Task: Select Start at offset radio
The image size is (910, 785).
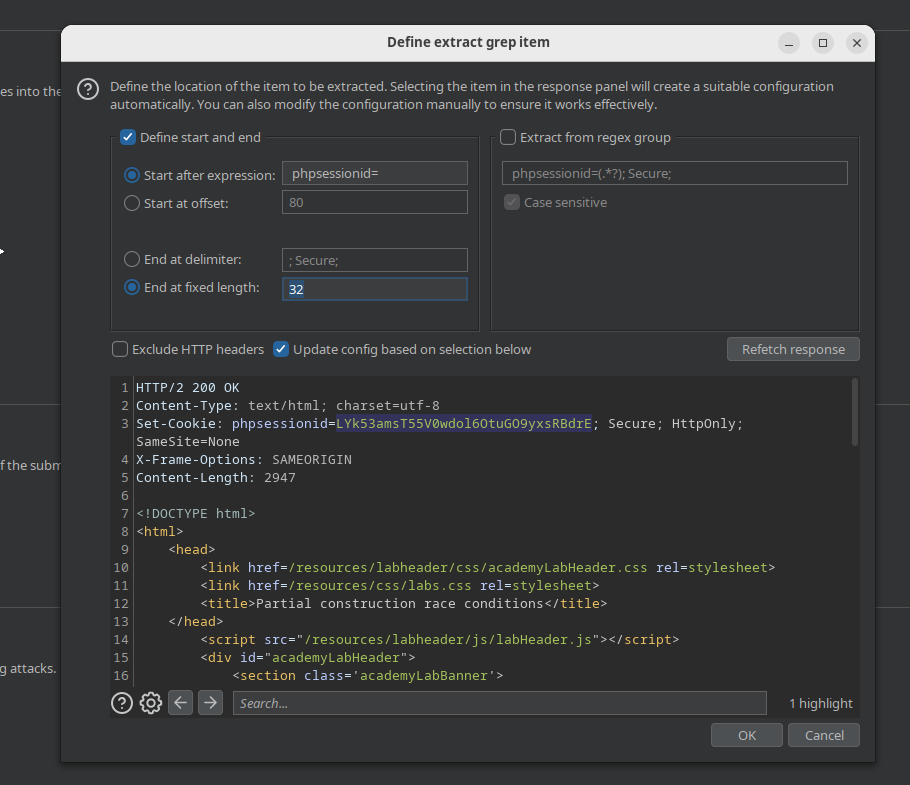Action: pyautogui.click(x=132, y=203)
